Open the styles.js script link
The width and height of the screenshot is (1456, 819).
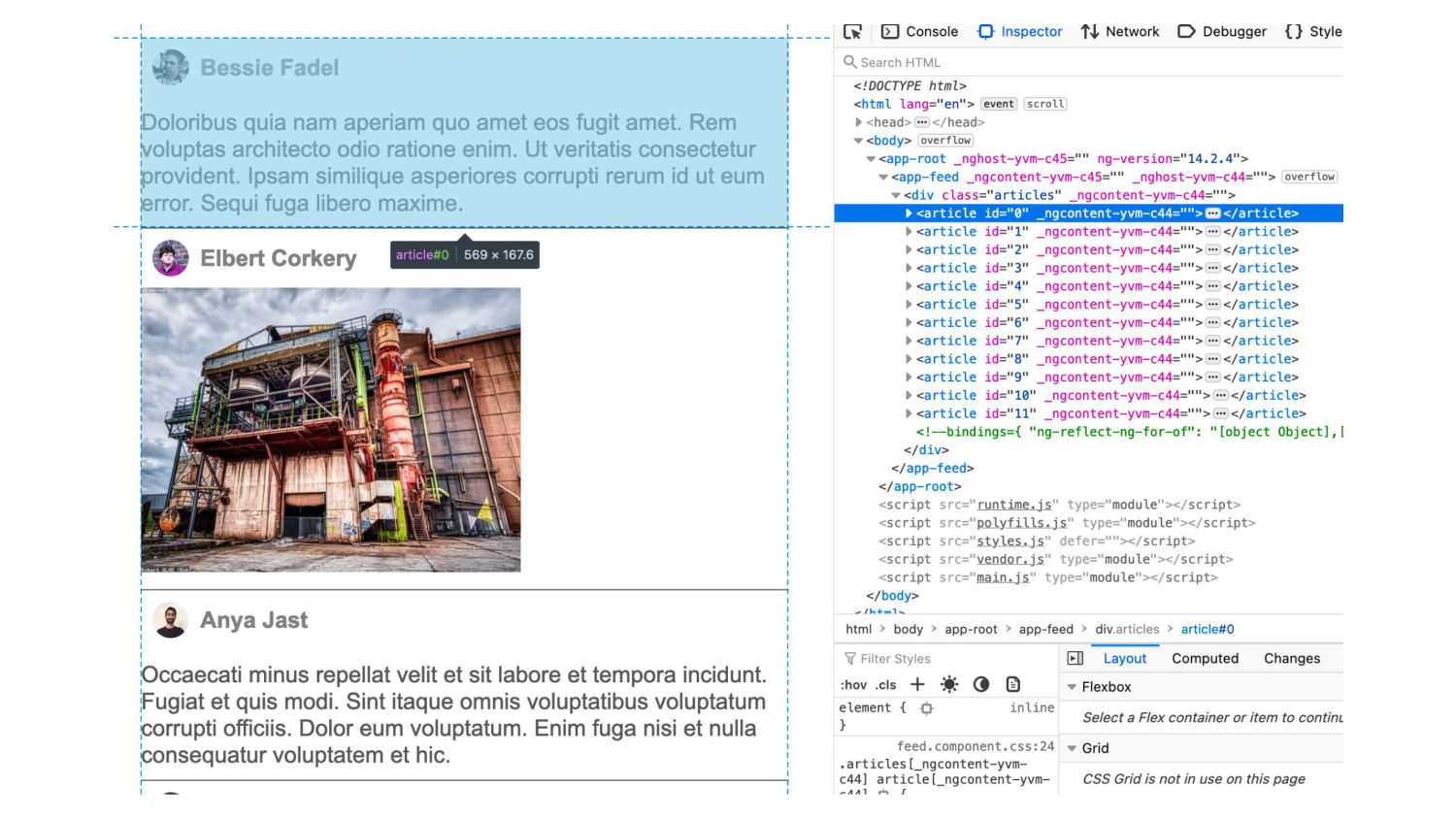point(1010,541)
